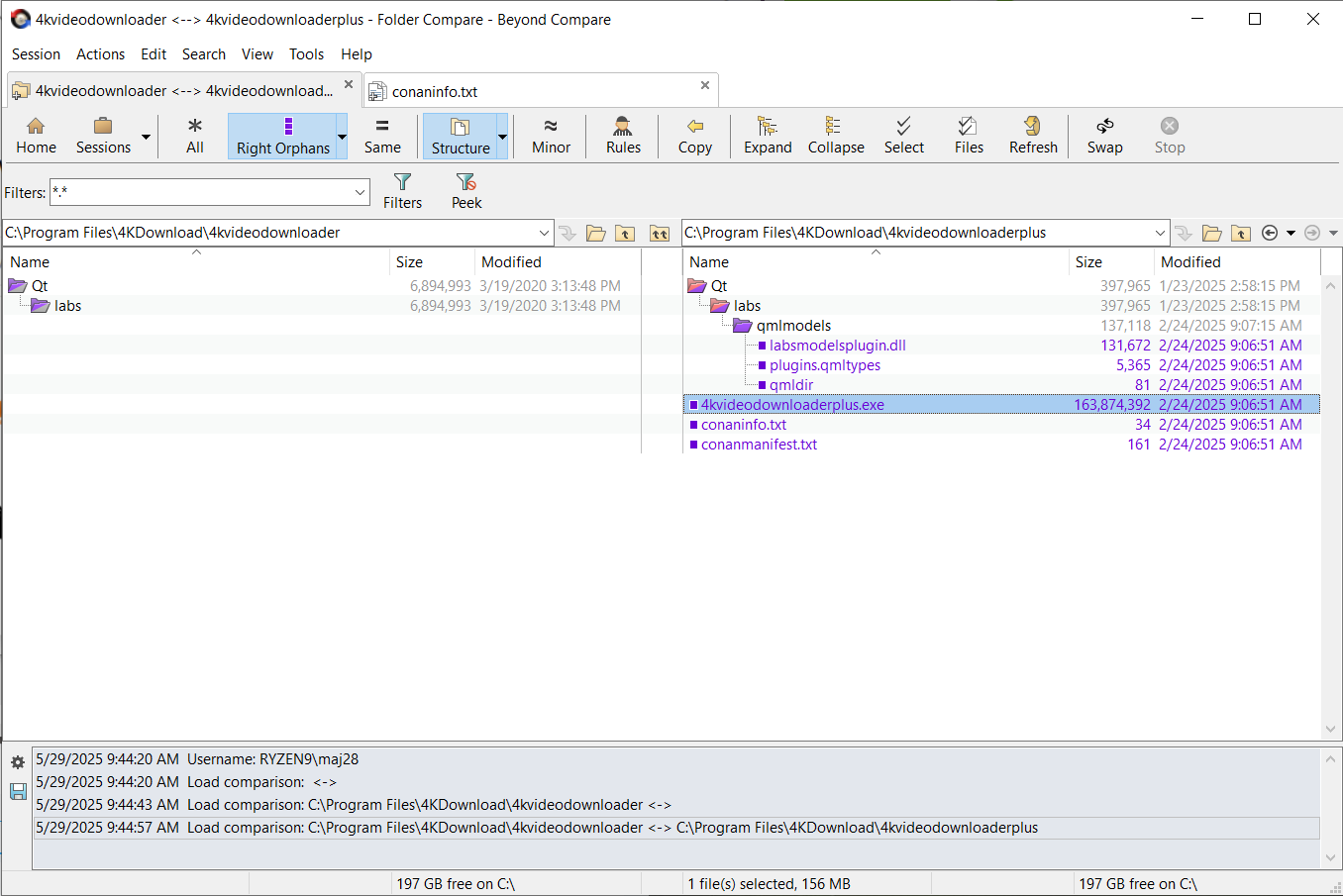The image size is (1343, 896).
Task: Toggle the Right Orphans display filter
Action: [282, 136]
